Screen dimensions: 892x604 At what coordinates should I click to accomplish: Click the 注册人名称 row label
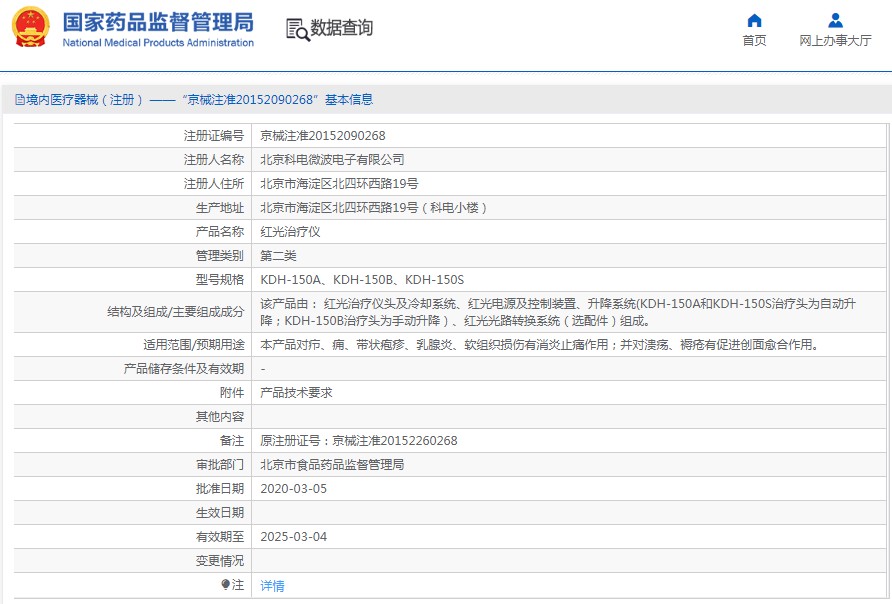click(213, 160)
